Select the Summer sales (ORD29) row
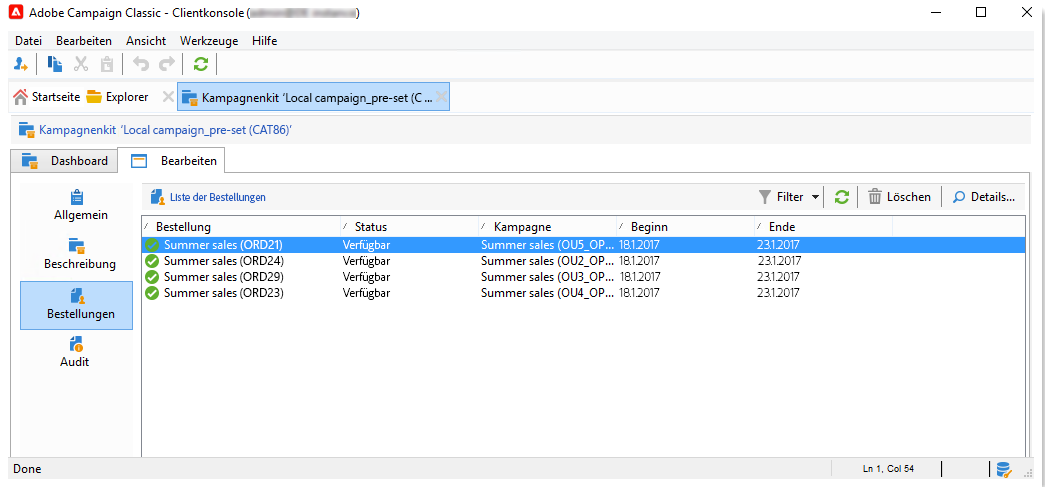This screenshot has height=487, width=1045. pos(583,276)
